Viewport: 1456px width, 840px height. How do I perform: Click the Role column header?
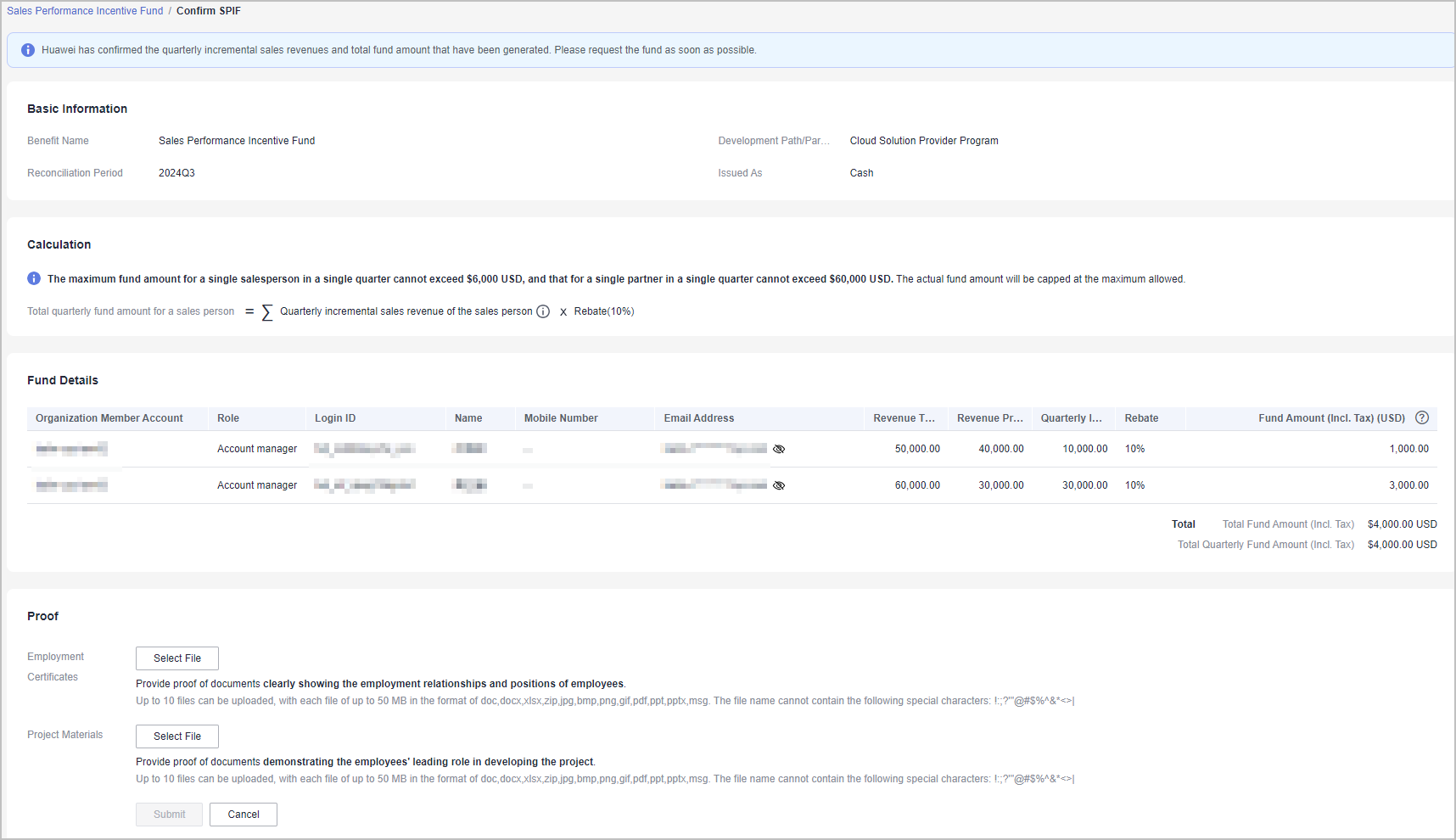tap(228, 418)
